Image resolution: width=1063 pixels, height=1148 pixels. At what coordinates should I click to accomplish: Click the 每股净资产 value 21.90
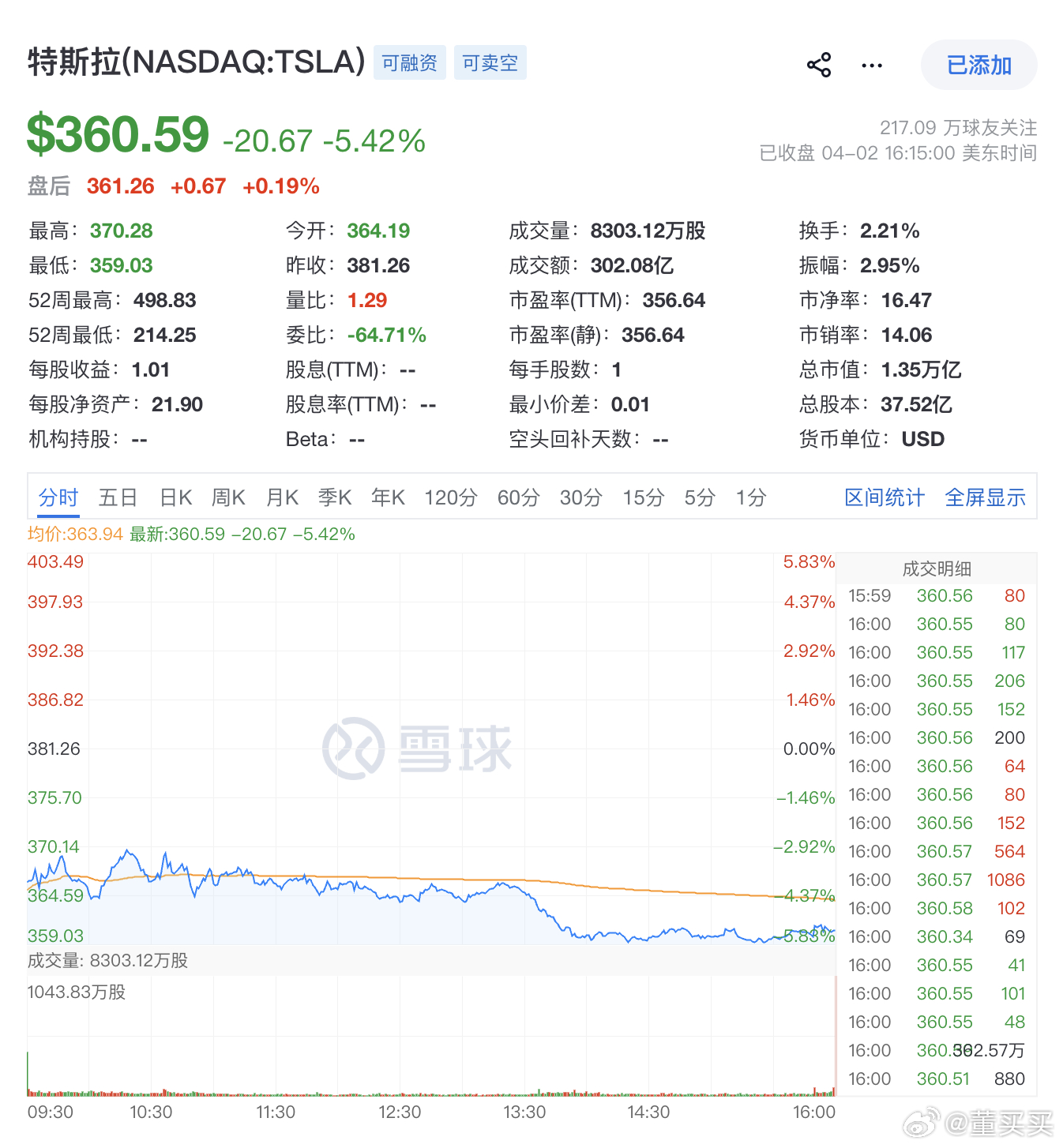177,404
